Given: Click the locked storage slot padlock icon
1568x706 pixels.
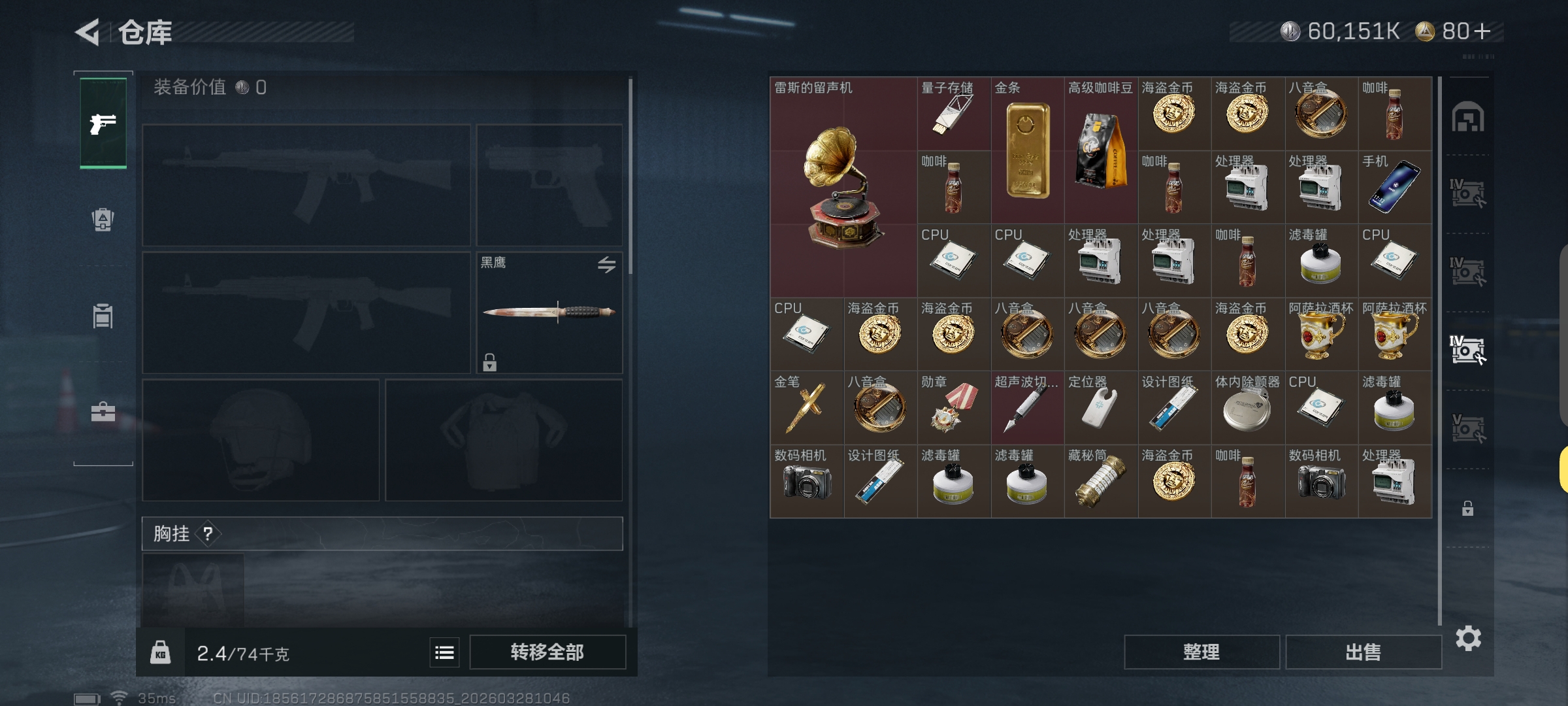Looking at the screenshot, I should 1467,508.
